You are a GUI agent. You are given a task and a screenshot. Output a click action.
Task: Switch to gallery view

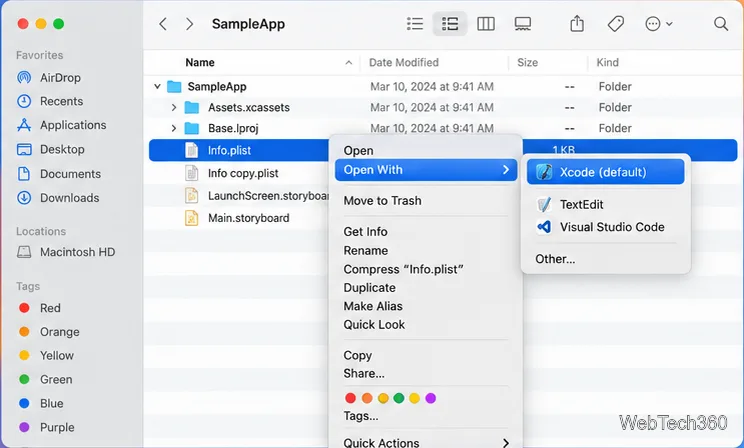pyautogui.click(x=522, y=24)
